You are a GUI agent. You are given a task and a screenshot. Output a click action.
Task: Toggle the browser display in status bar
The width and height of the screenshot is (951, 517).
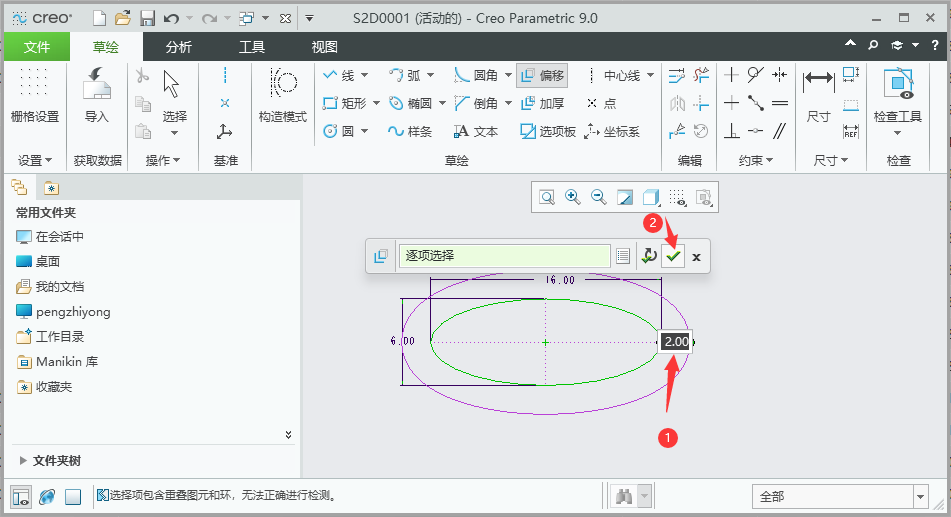pos(47,497)
